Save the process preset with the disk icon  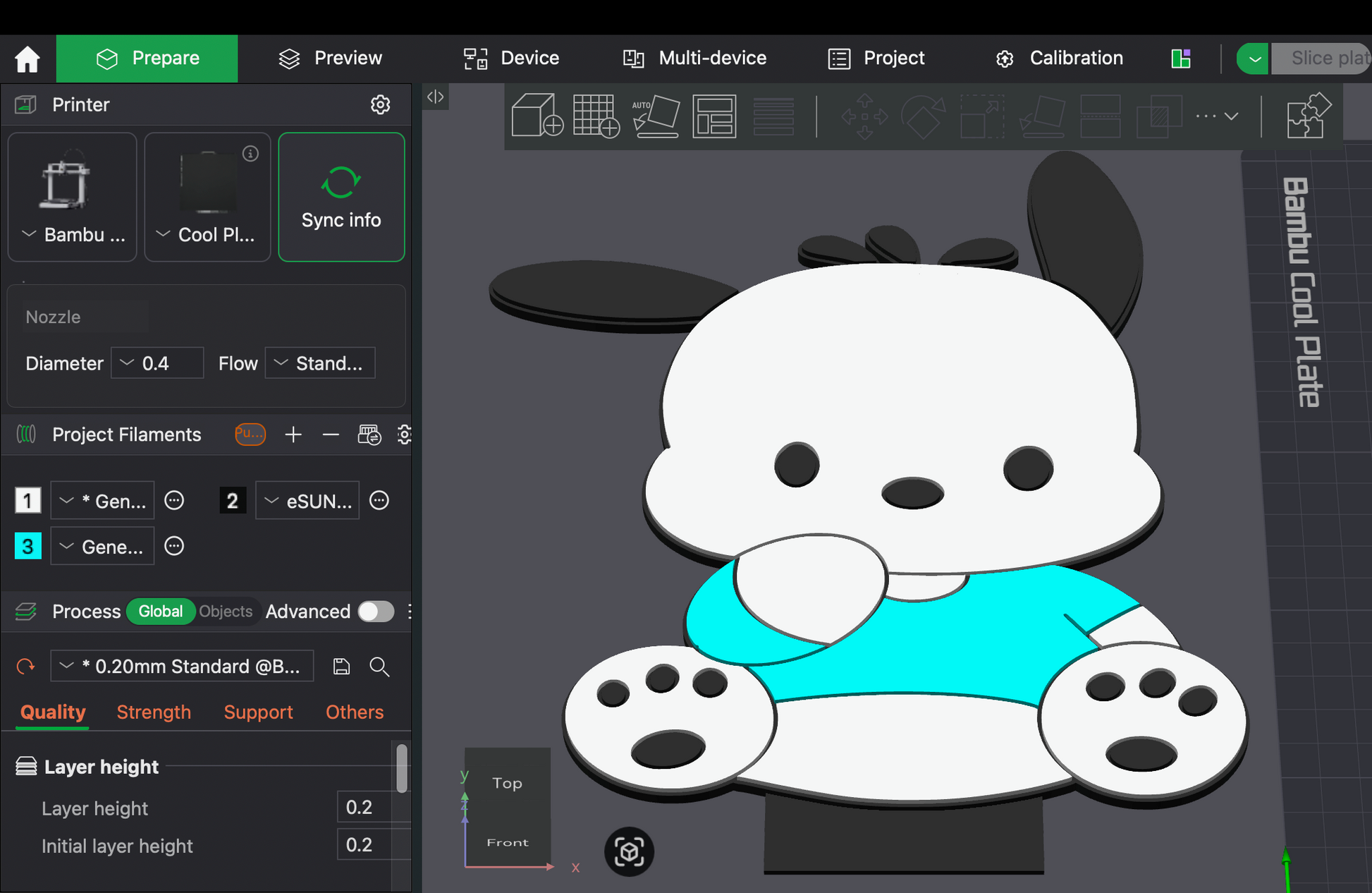(341, 666)
